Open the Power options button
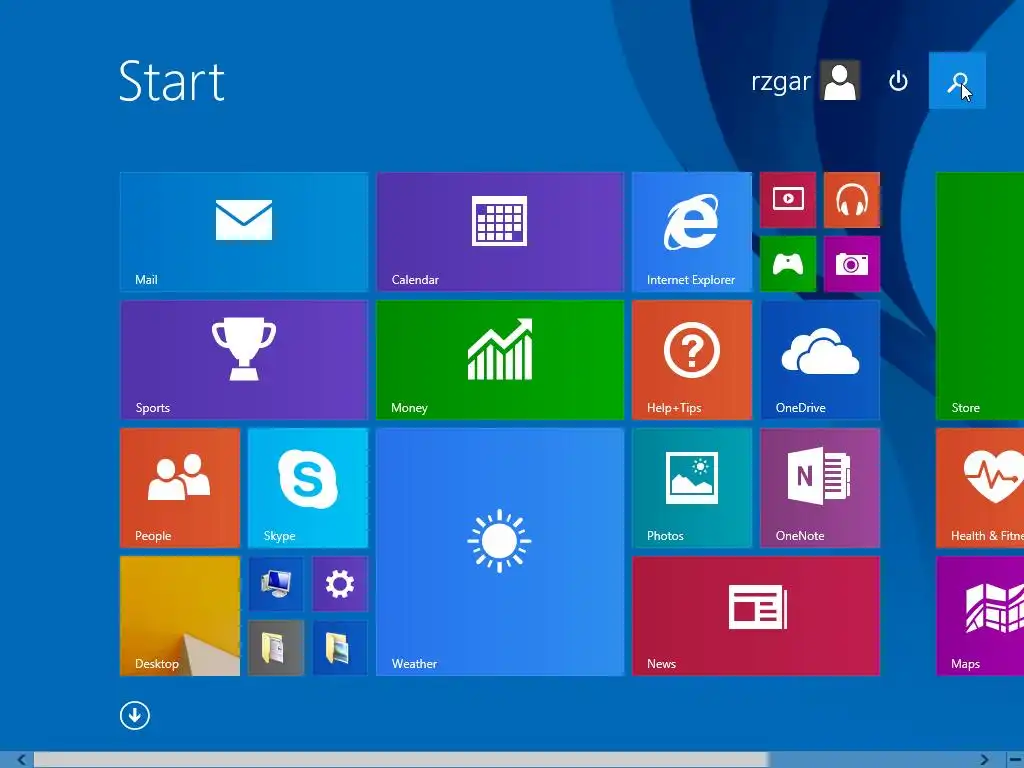The height and width of the screenshot is (768, 1024). tap(898, 81)
